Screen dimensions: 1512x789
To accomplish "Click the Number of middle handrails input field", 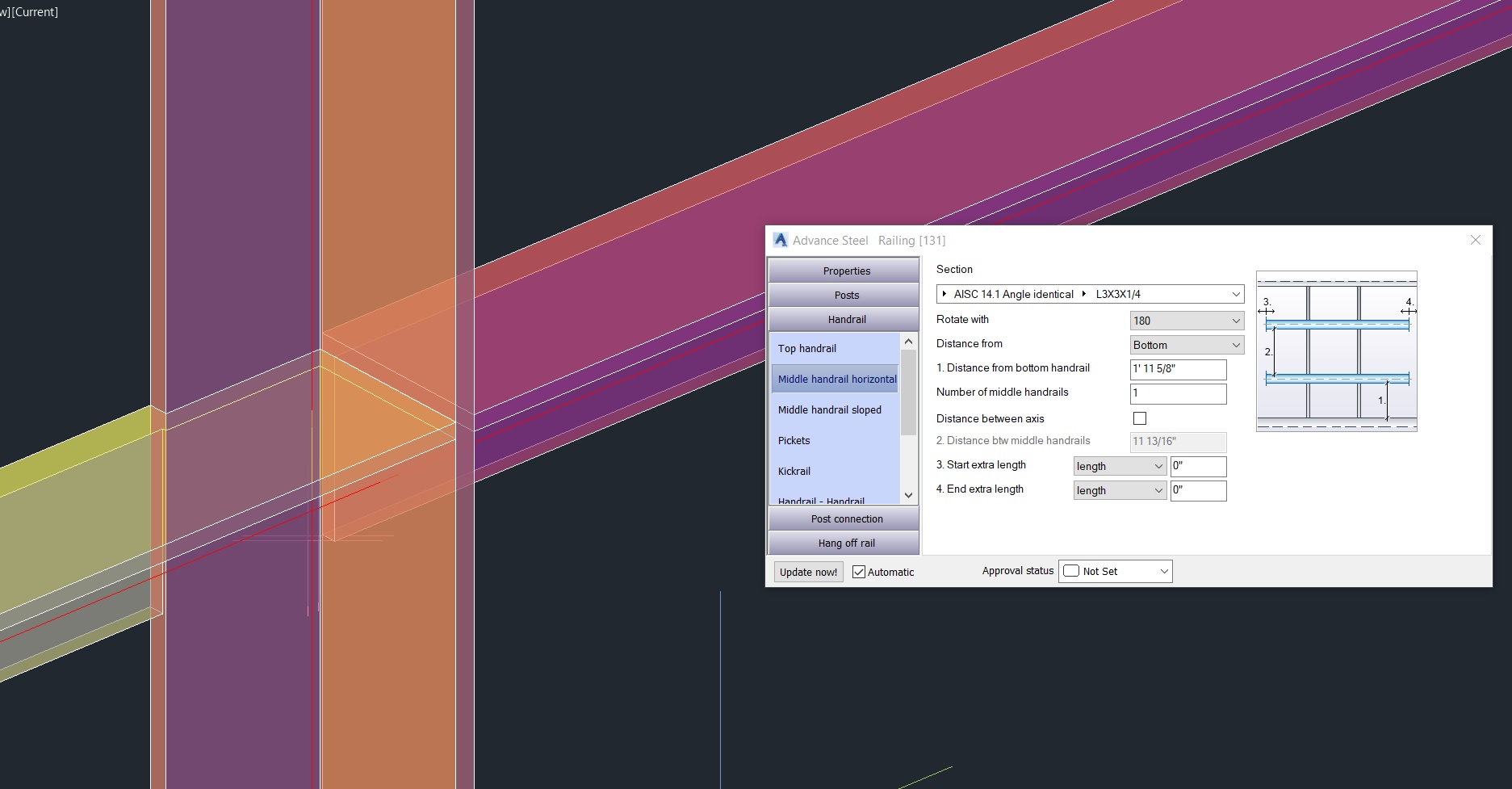I will tap(1178, 393).
